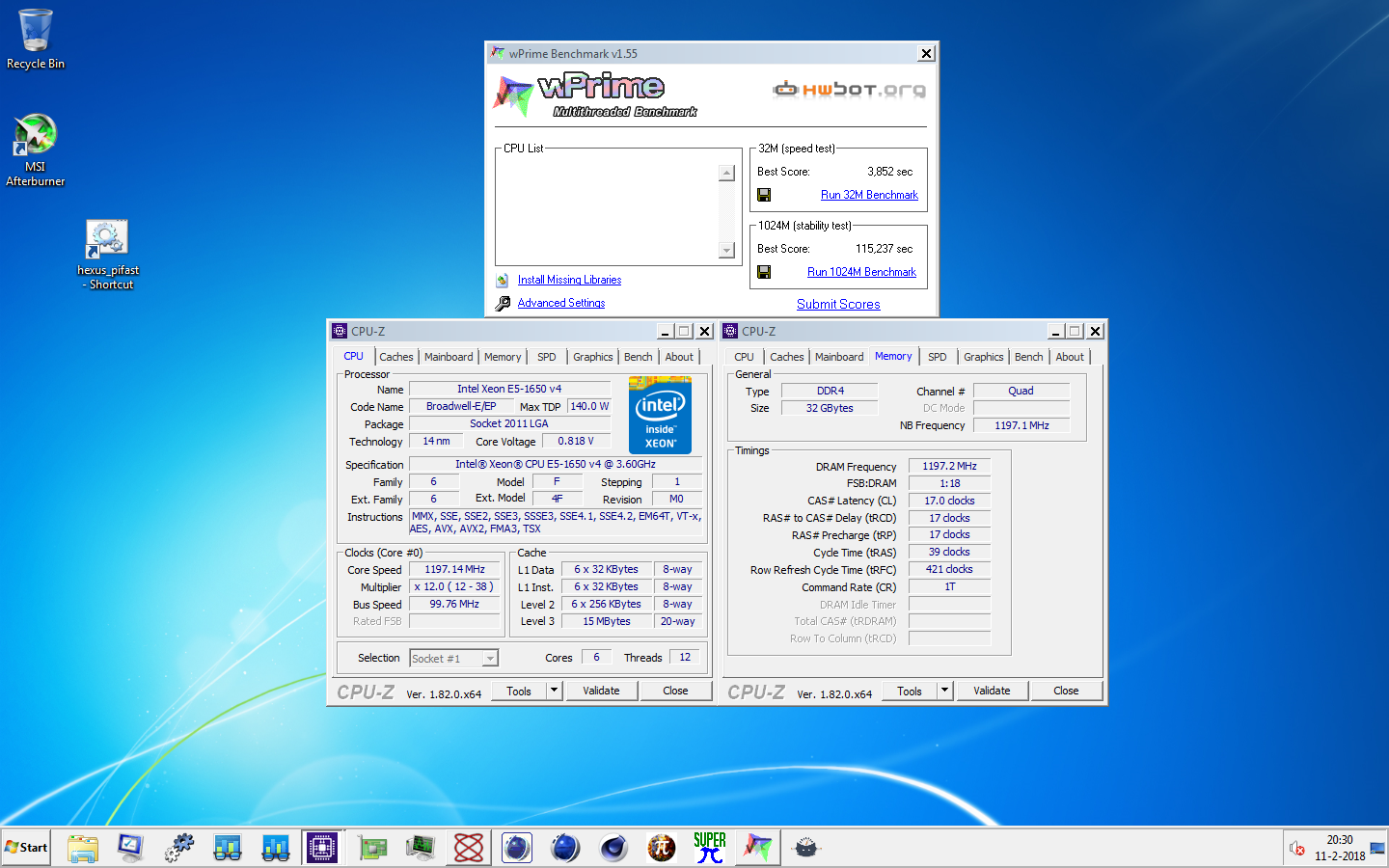Screen dimensions: 1389x868
Task: Expand the Tools arrow in right CPU-Z window
Action: point(944,691)
